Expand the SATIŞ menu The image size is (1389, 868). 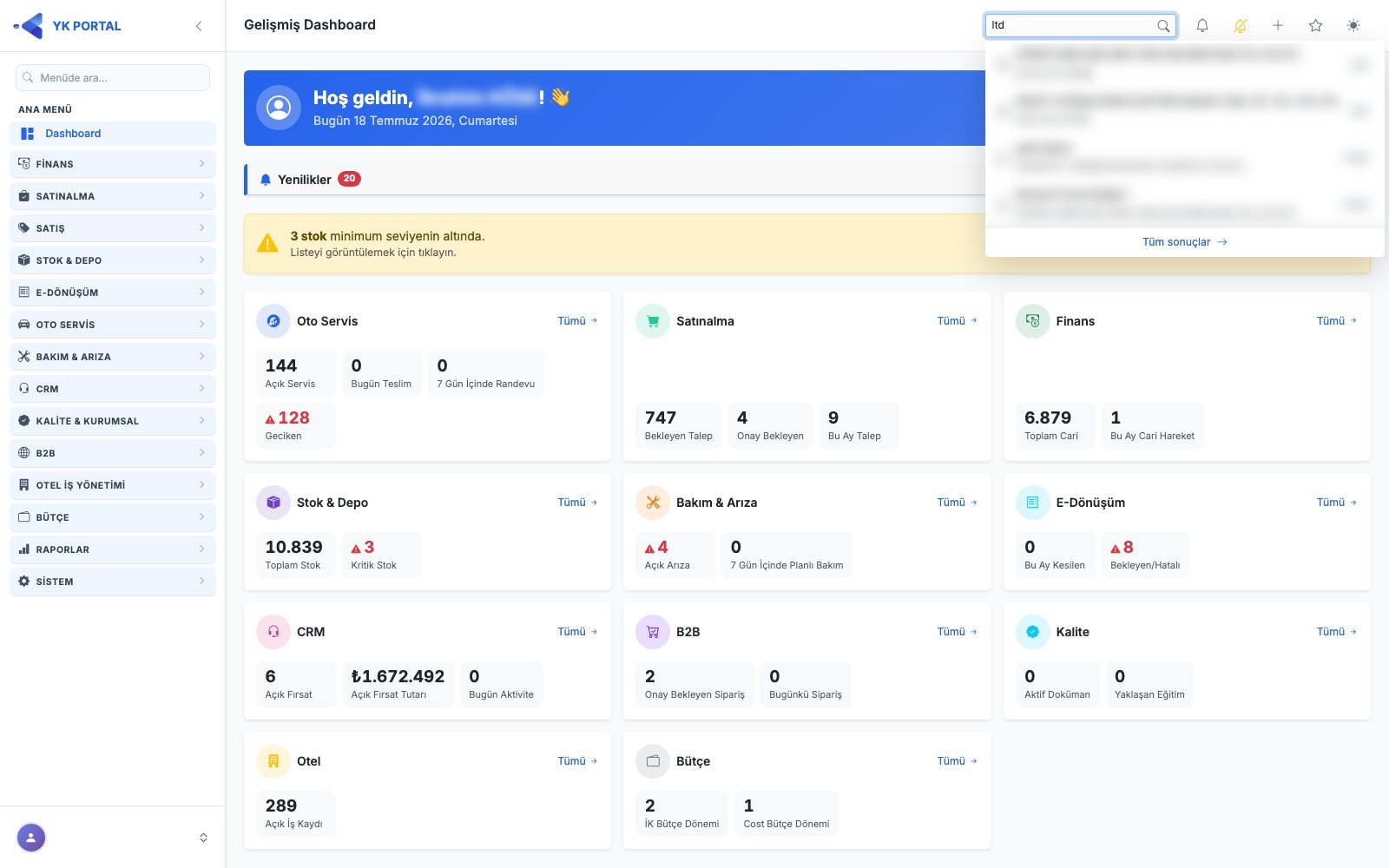pyautogui.click(x=113, y=228)
